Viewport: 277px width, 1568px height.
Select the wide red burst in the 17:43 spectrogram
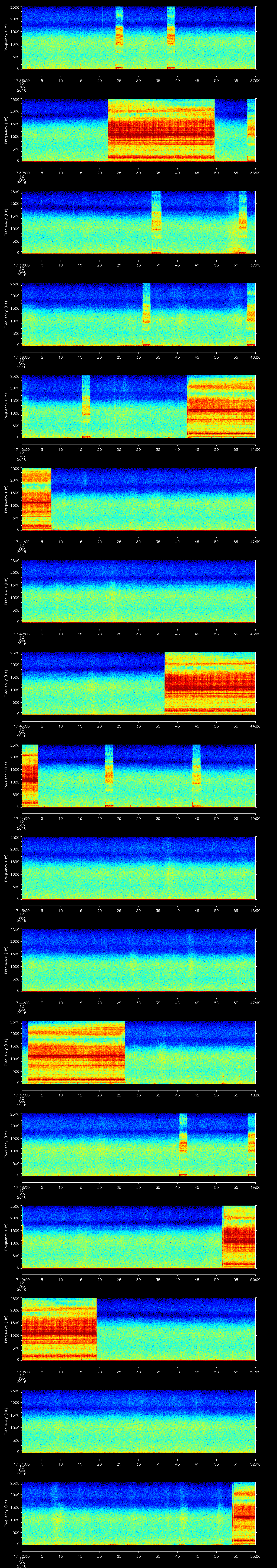(x=210, y=683)
